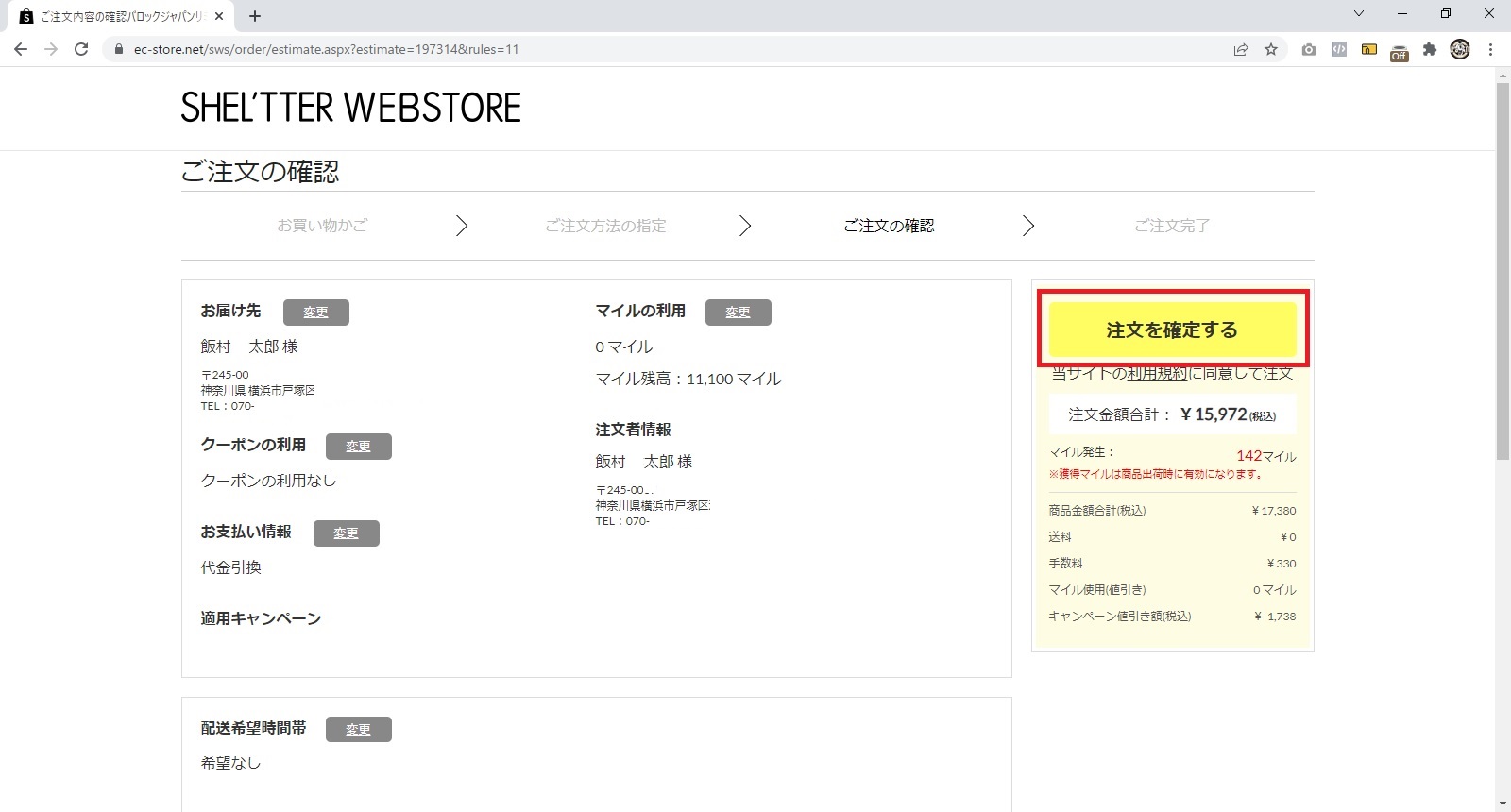Change the delivery address (お届け先 変更)
Image resolution: width=1511 pixels, height=812 pixels.
[x=315, y=313]
